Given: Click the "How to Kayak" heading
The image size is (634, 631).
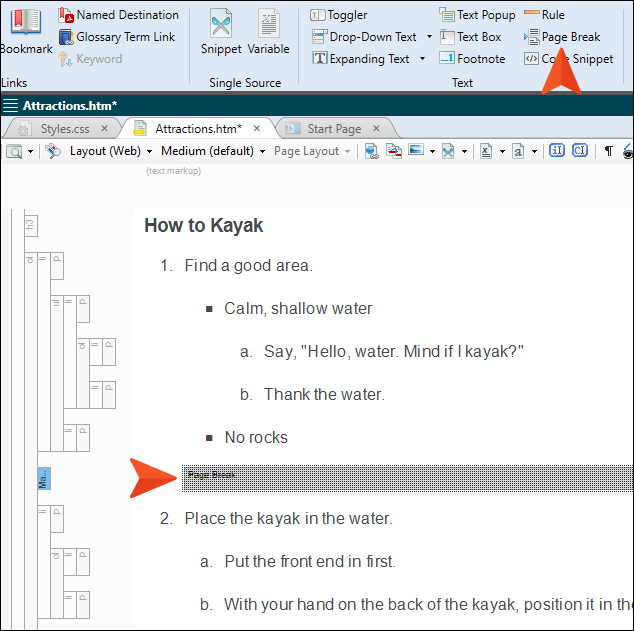Looking at the screenshot, I should (x=204, y=226).
